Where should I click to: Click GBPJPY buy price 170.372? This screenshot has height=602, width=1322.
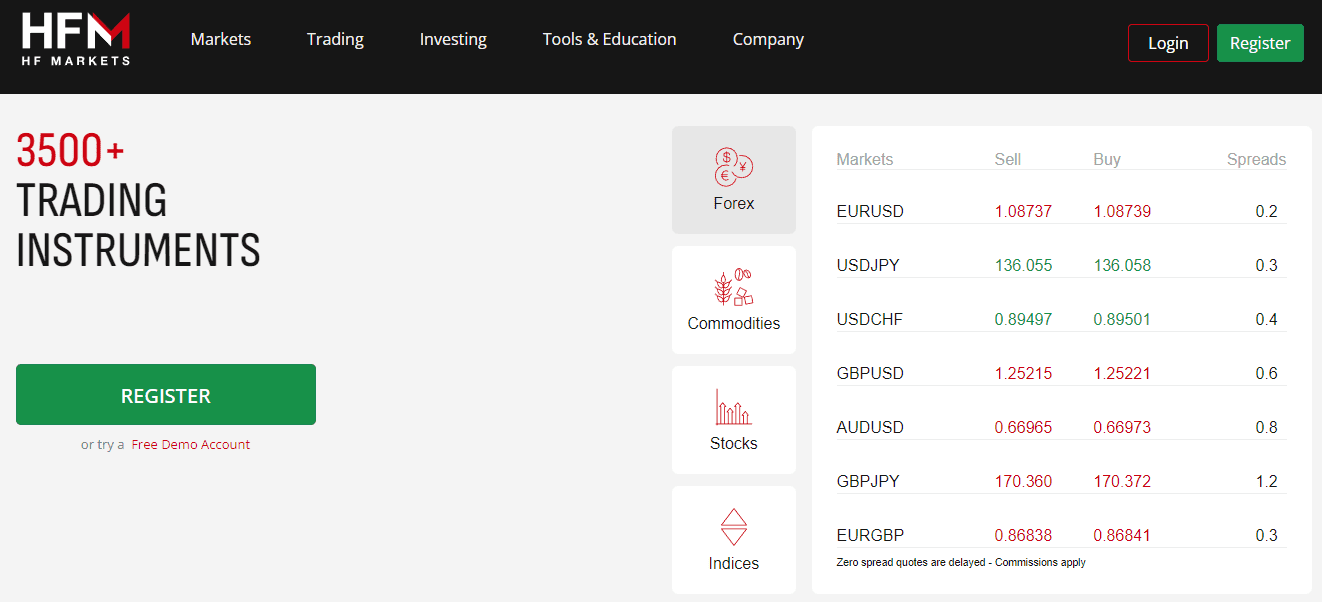click(1122, 482)
